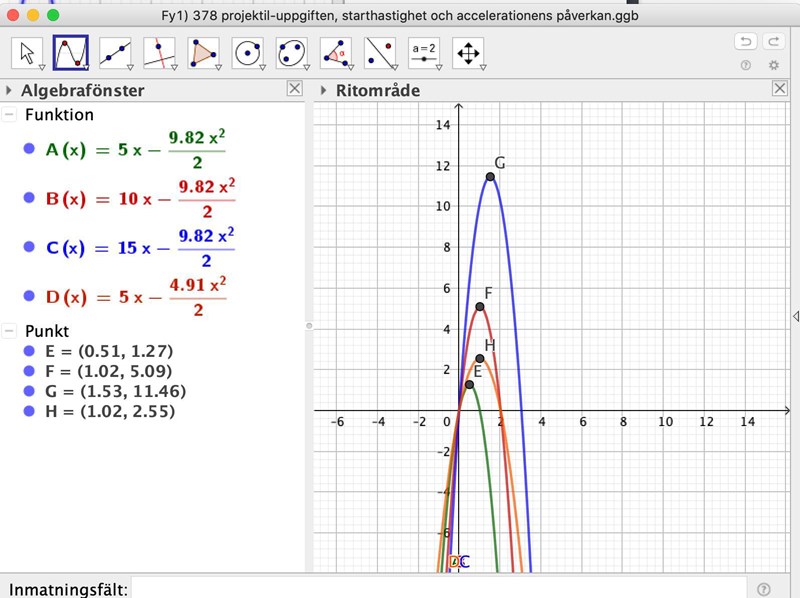Open the settings gear menu
The height and width of the screenshot is (598, 800).
[773, 65]
